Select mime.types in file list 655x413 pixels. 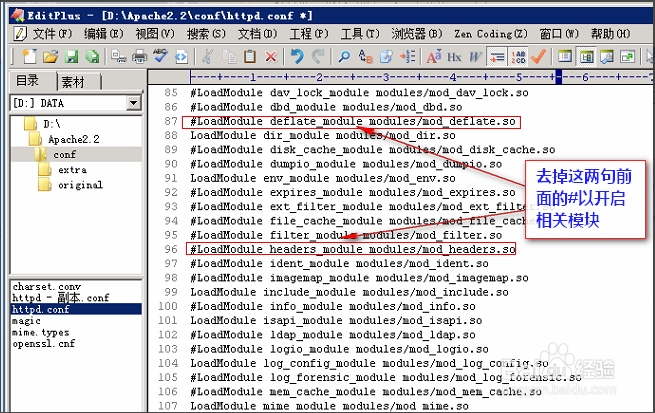41,332
